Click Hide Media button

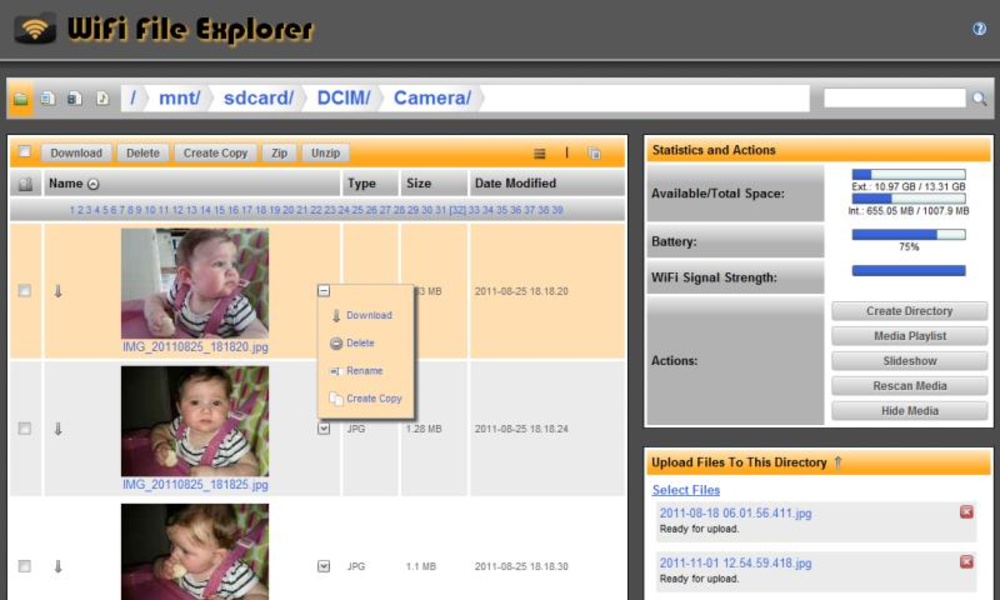click(x=909, y=411)
